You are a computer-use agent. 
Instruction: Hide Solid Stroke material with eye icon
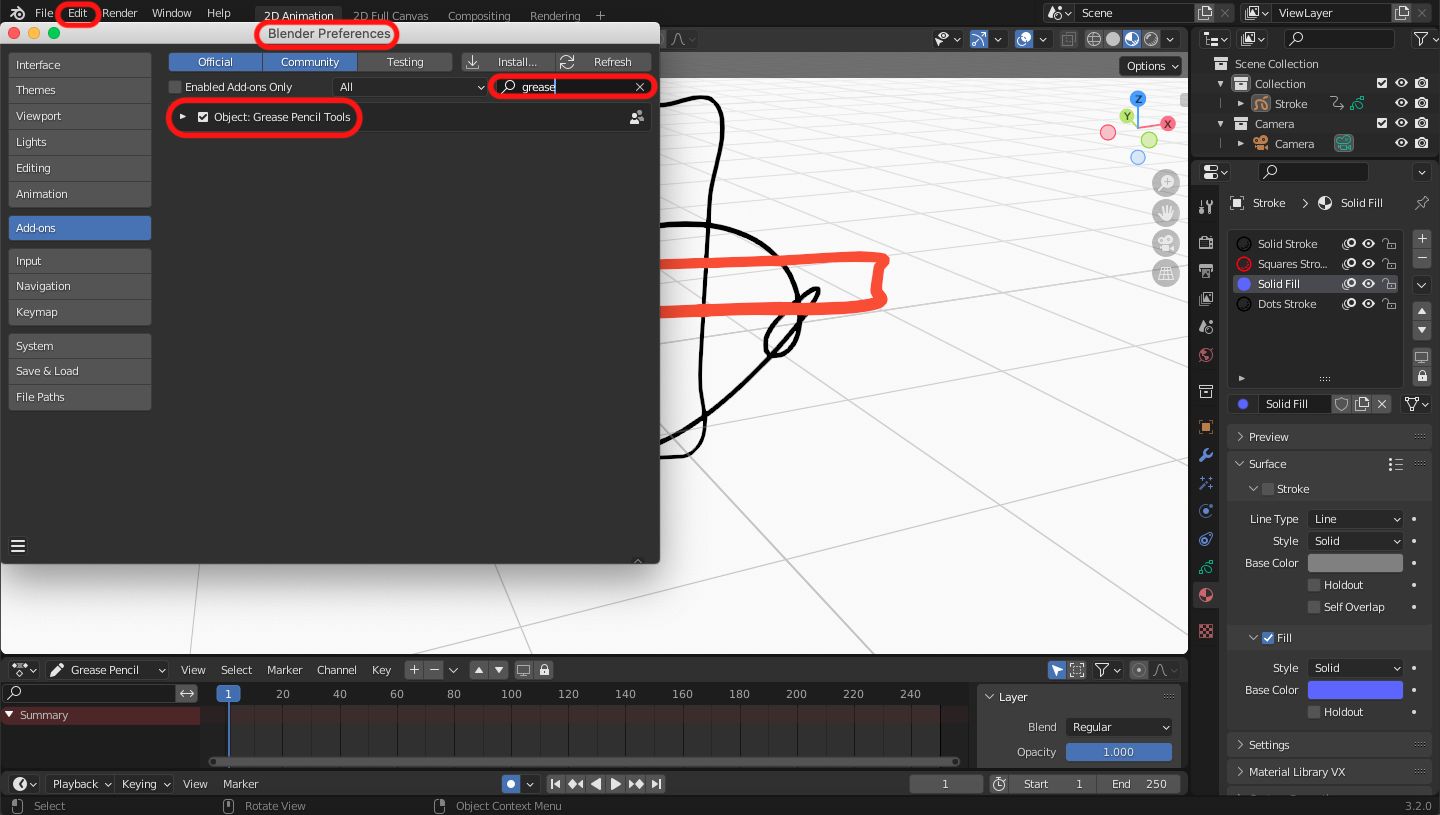1368,244
